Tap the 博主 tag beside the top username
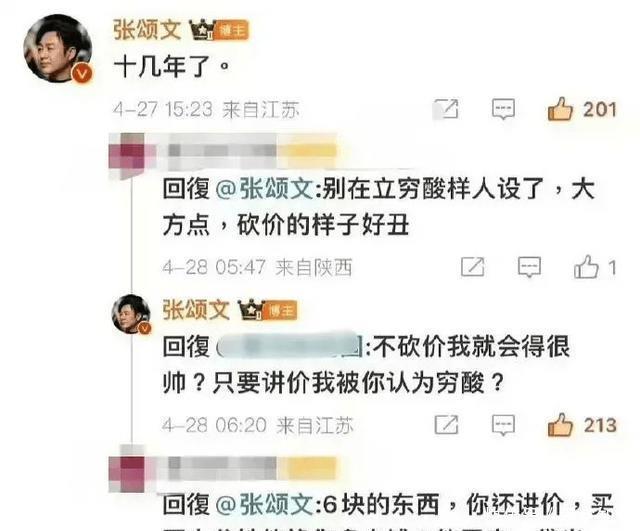The height and width of the screenshot is (531, 640). coord(232,30)
